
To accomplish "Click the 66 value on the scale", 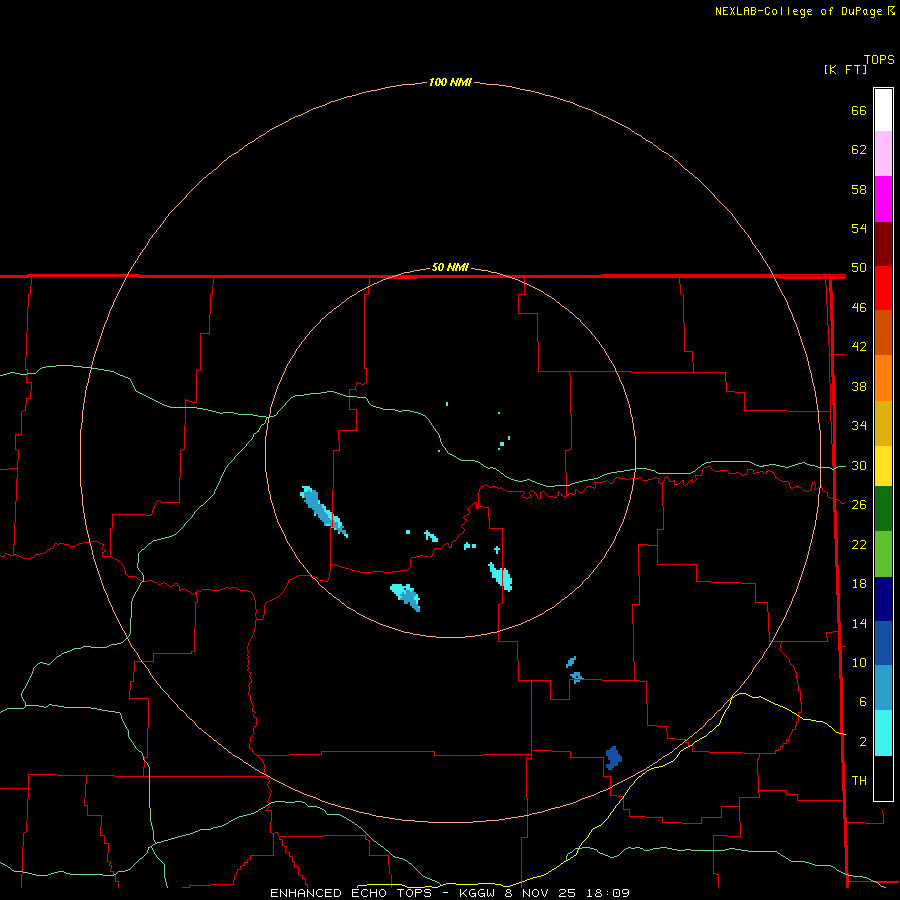I will tap(859, 110).
